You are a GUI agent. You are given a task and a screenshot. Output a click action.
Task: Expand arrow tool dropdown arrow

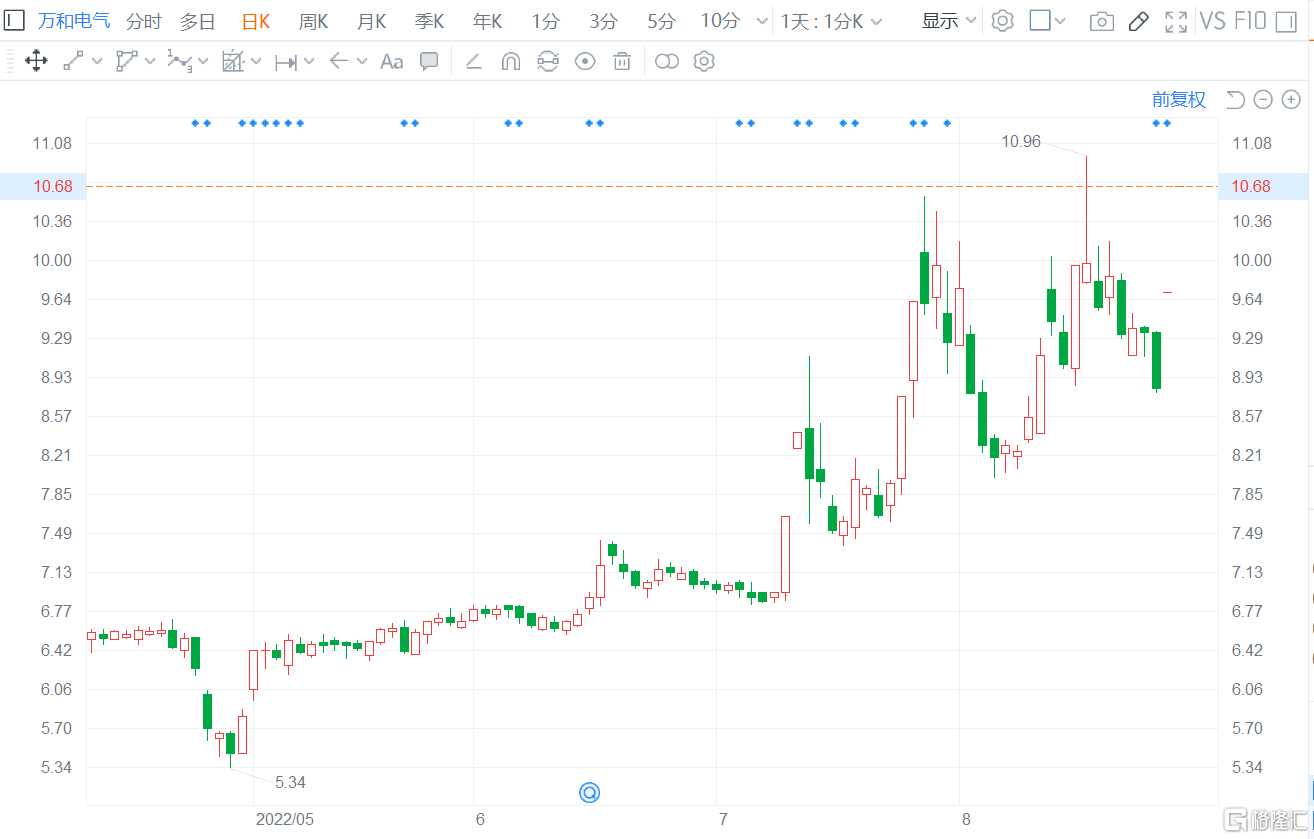tap(362, 62)
